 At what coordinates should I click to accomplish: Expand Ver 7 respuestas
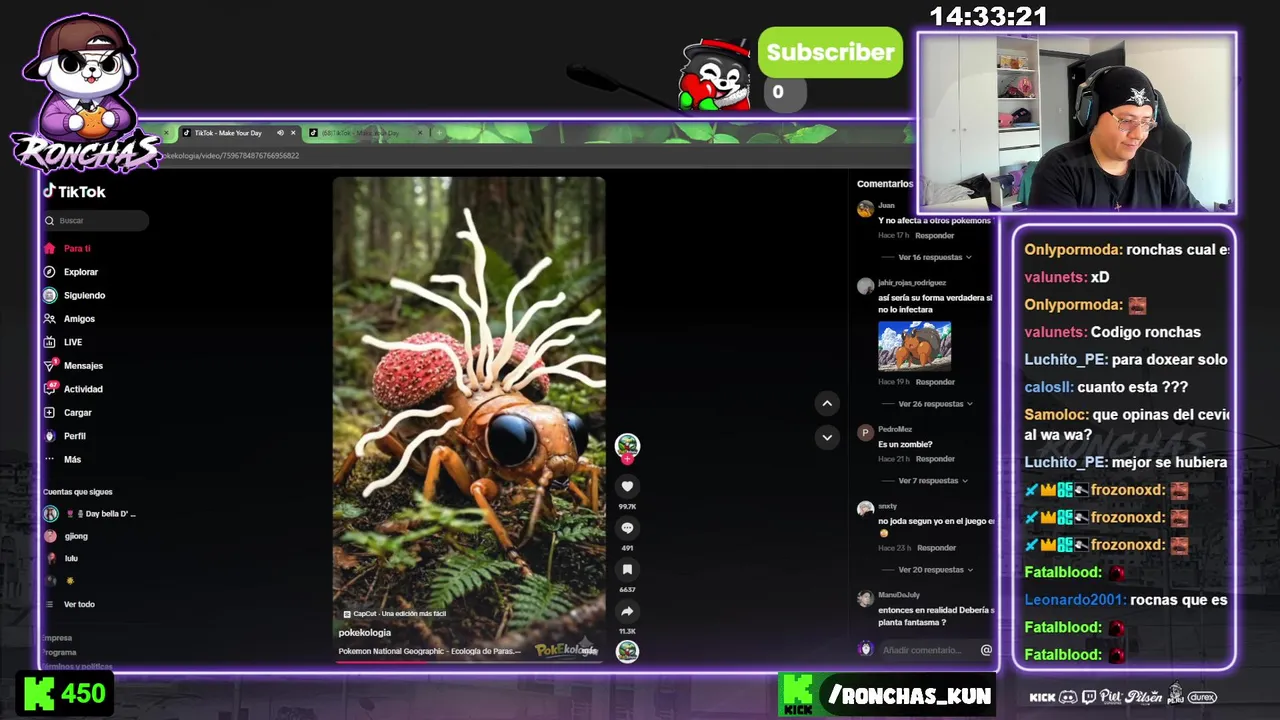point(932,481)
